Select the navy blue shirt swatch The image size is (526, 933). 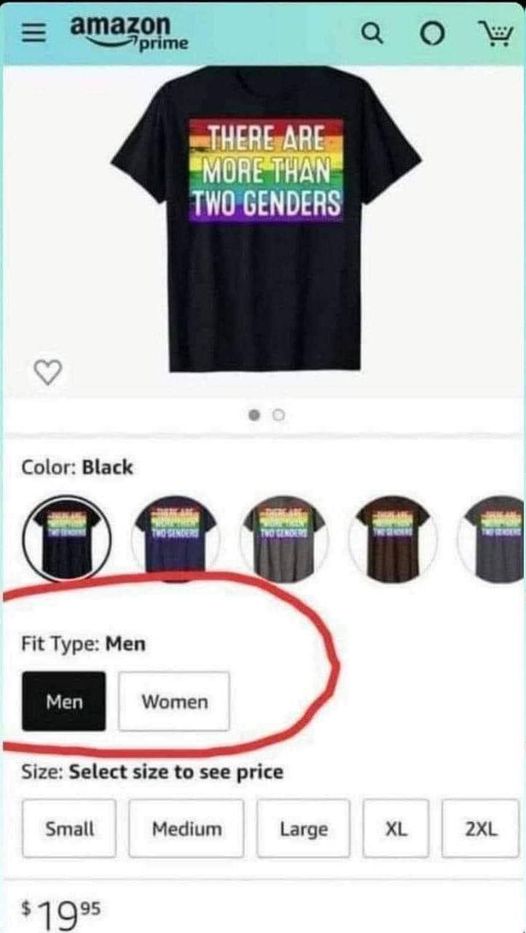click(176, 538)
